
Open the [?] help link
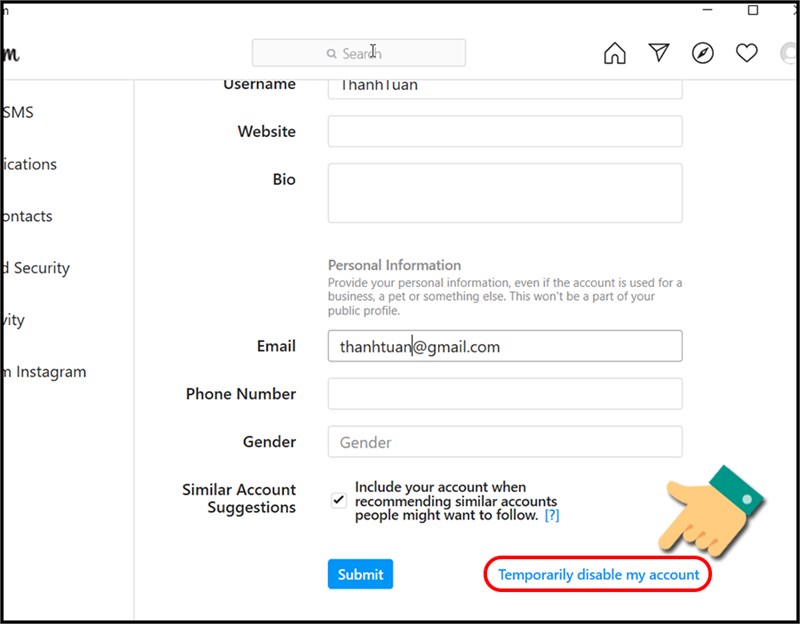tap(552, 515)
